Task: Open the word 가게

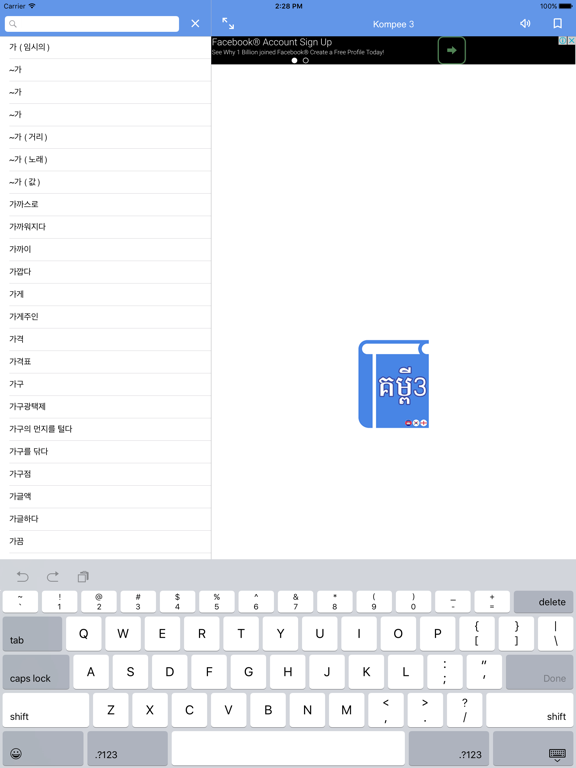Action: [x=105, y=294]
